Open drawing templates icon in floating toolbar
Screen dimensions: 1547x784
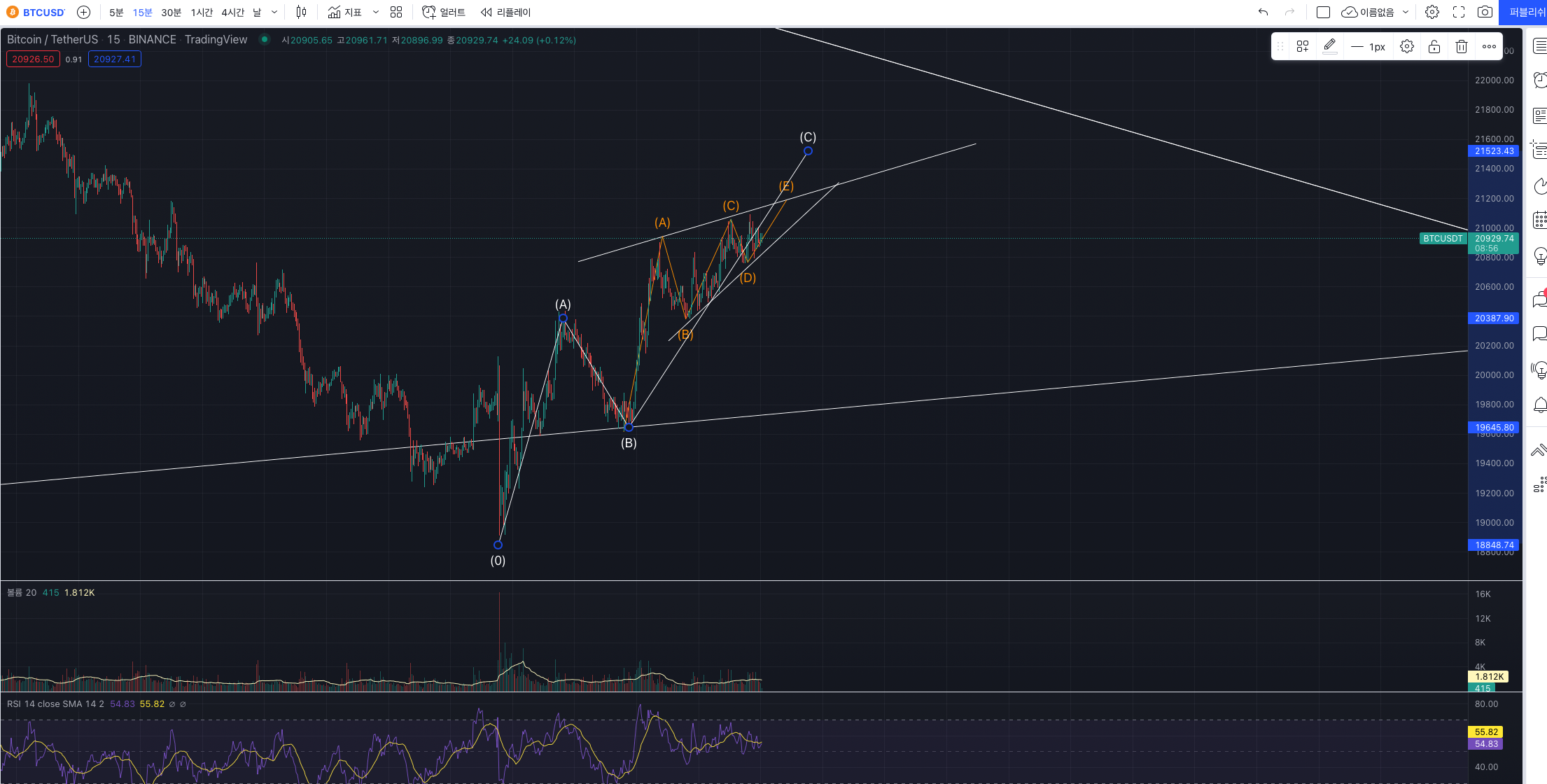point(1303,46)
